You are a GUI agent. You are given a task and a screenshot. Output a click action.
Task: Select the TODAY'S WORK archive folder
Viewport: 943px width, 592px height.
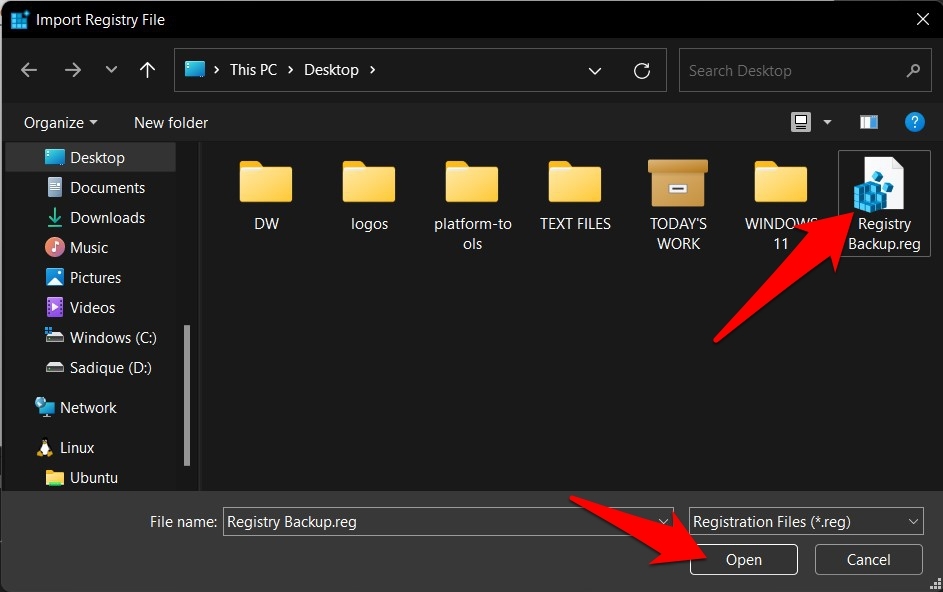click(x=678, y=206)
